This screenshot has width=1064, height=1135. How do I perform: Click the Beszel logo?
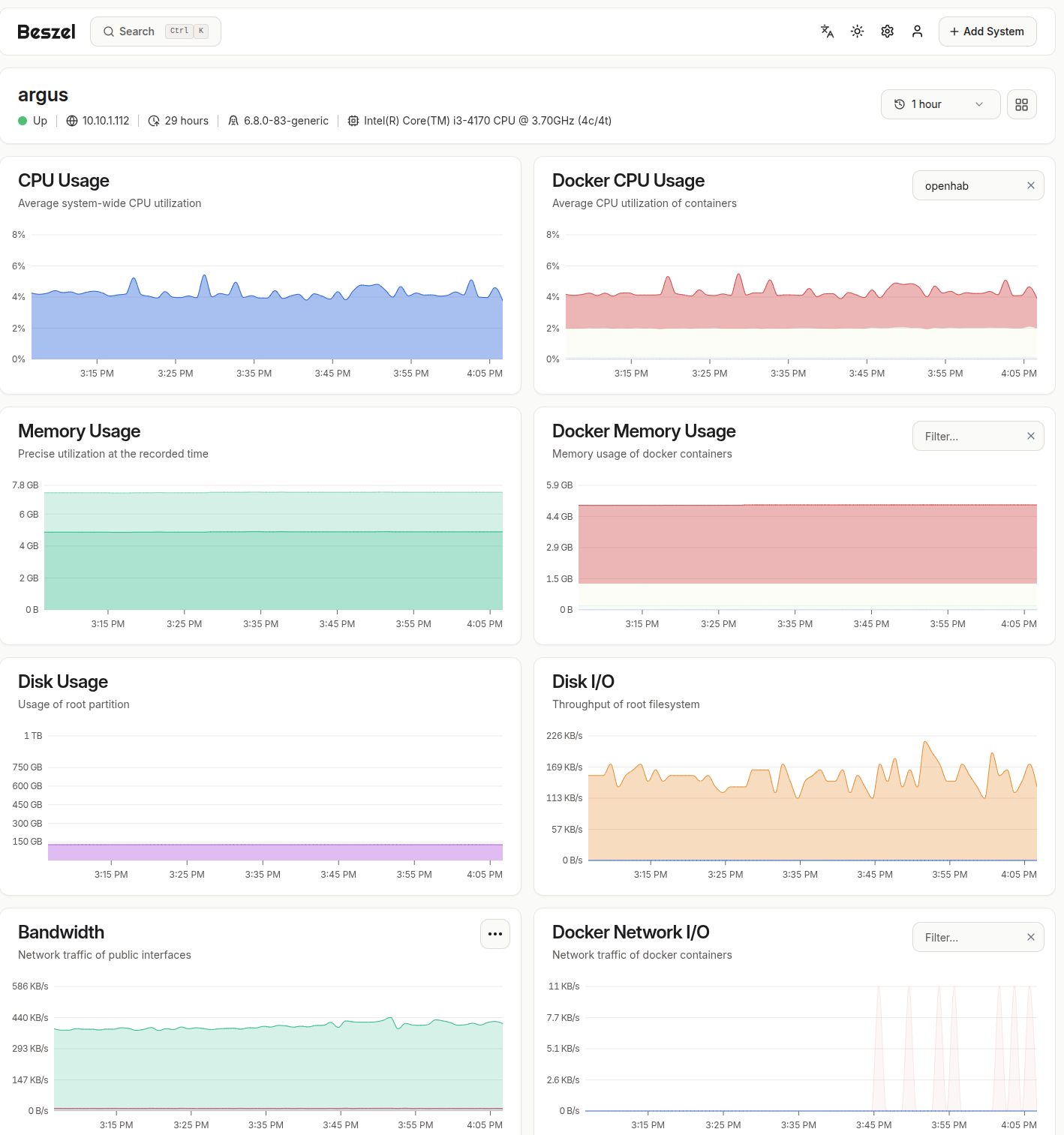[x=47, y=32]
